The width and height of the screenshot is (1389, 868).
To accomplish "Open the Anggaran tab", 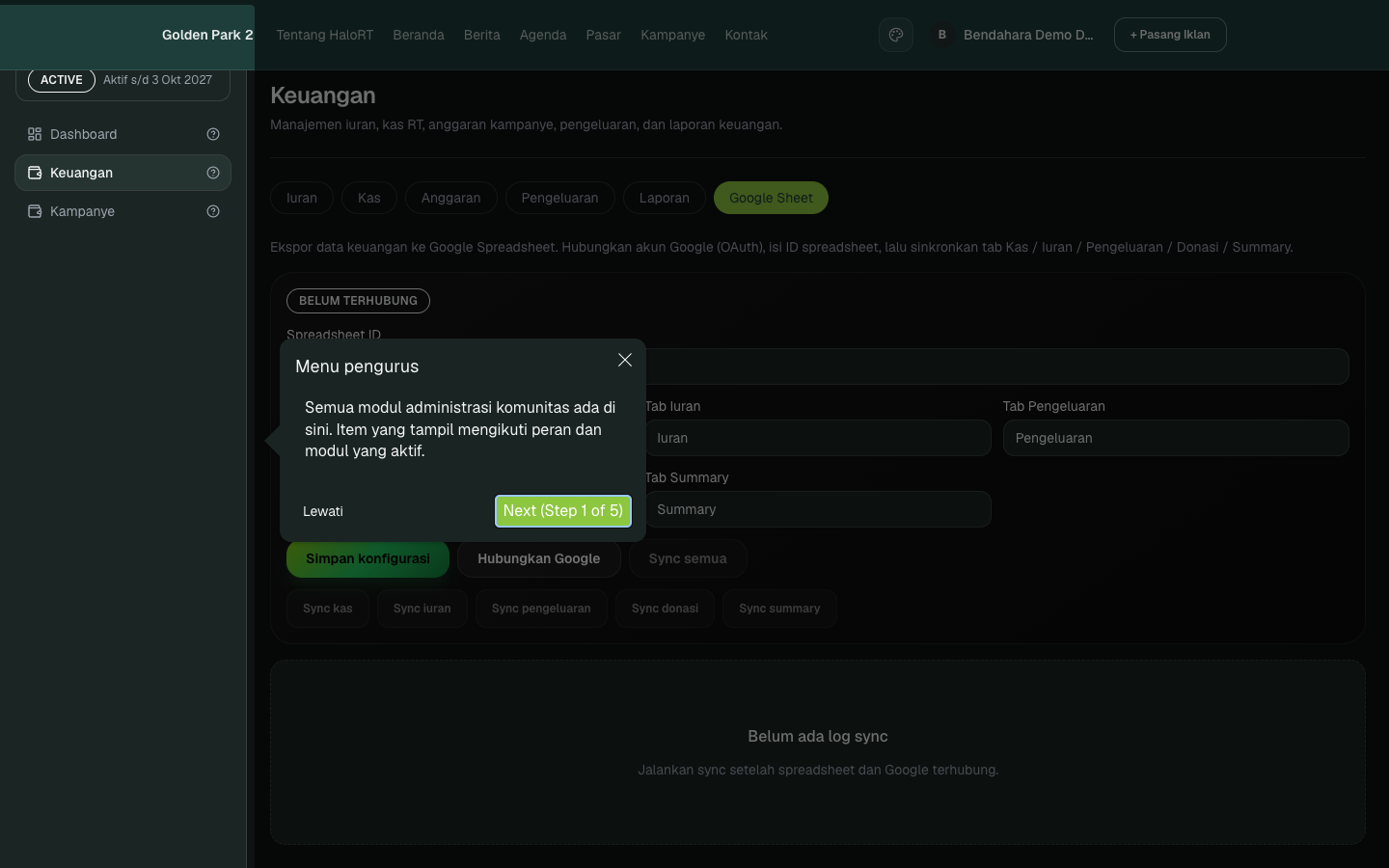I will [450, 198].
